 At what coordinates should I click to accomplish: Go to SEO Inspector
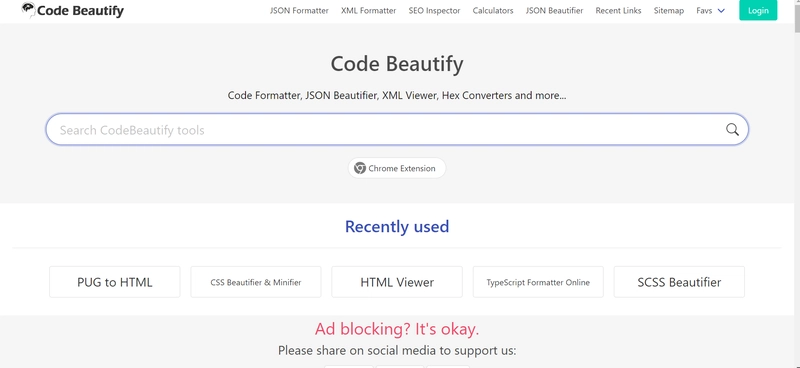tap(434, 11)
